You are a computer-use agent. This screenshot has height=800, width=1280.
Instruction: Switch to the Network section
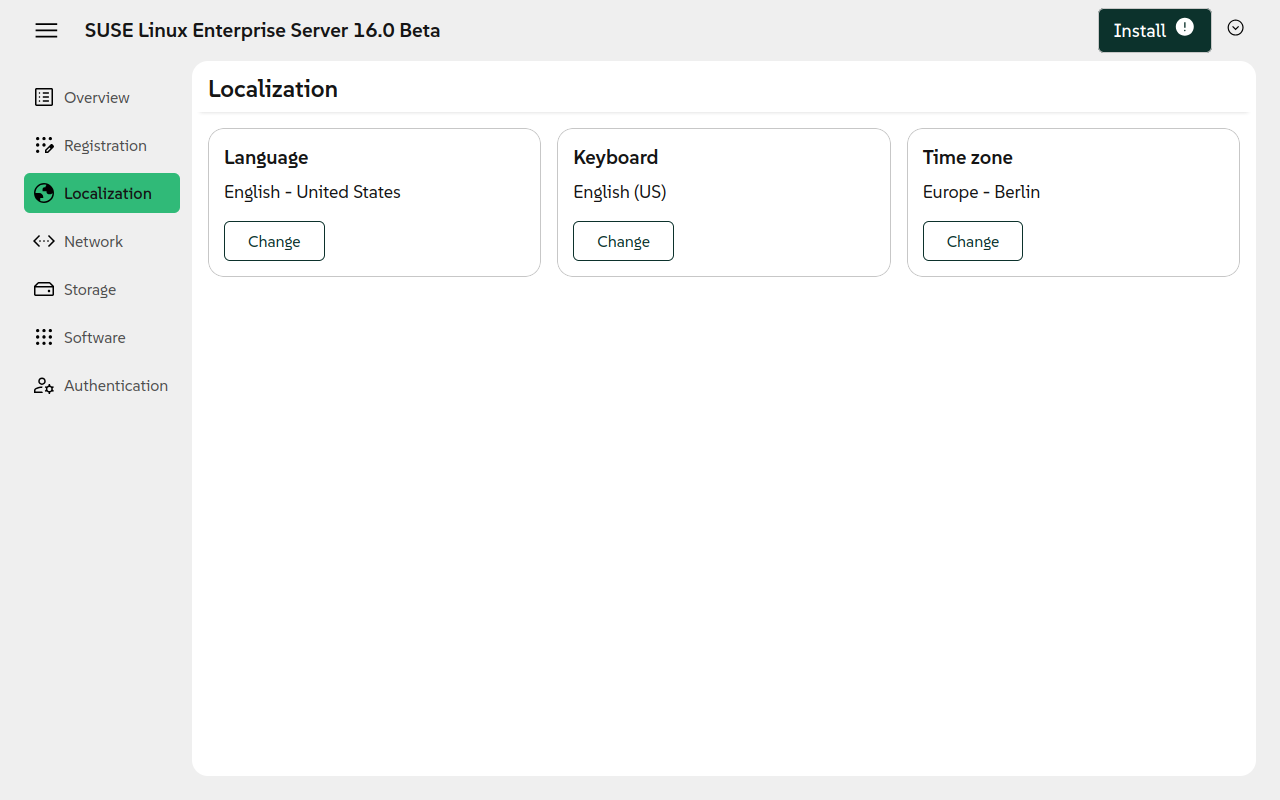click(93, 241)
